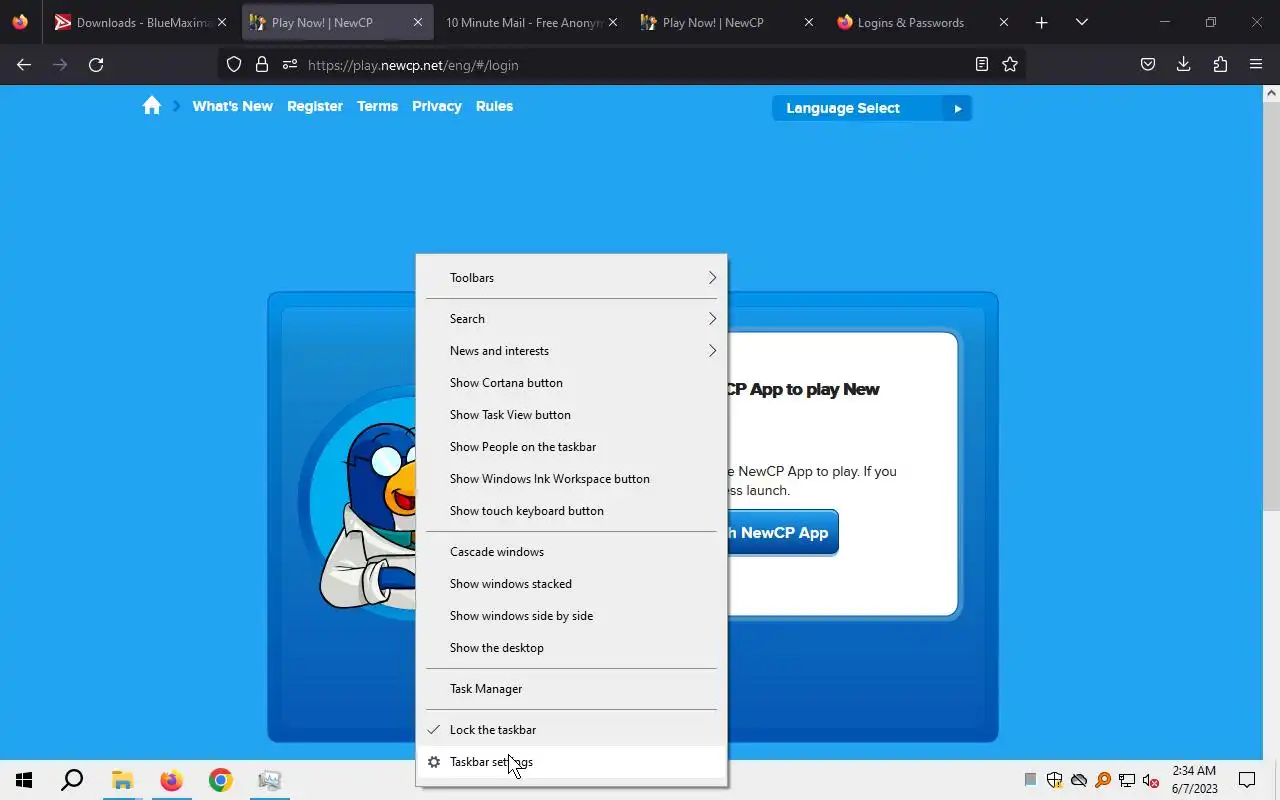Open What's New link
The image size is (1280, 800).
point(232,106)
